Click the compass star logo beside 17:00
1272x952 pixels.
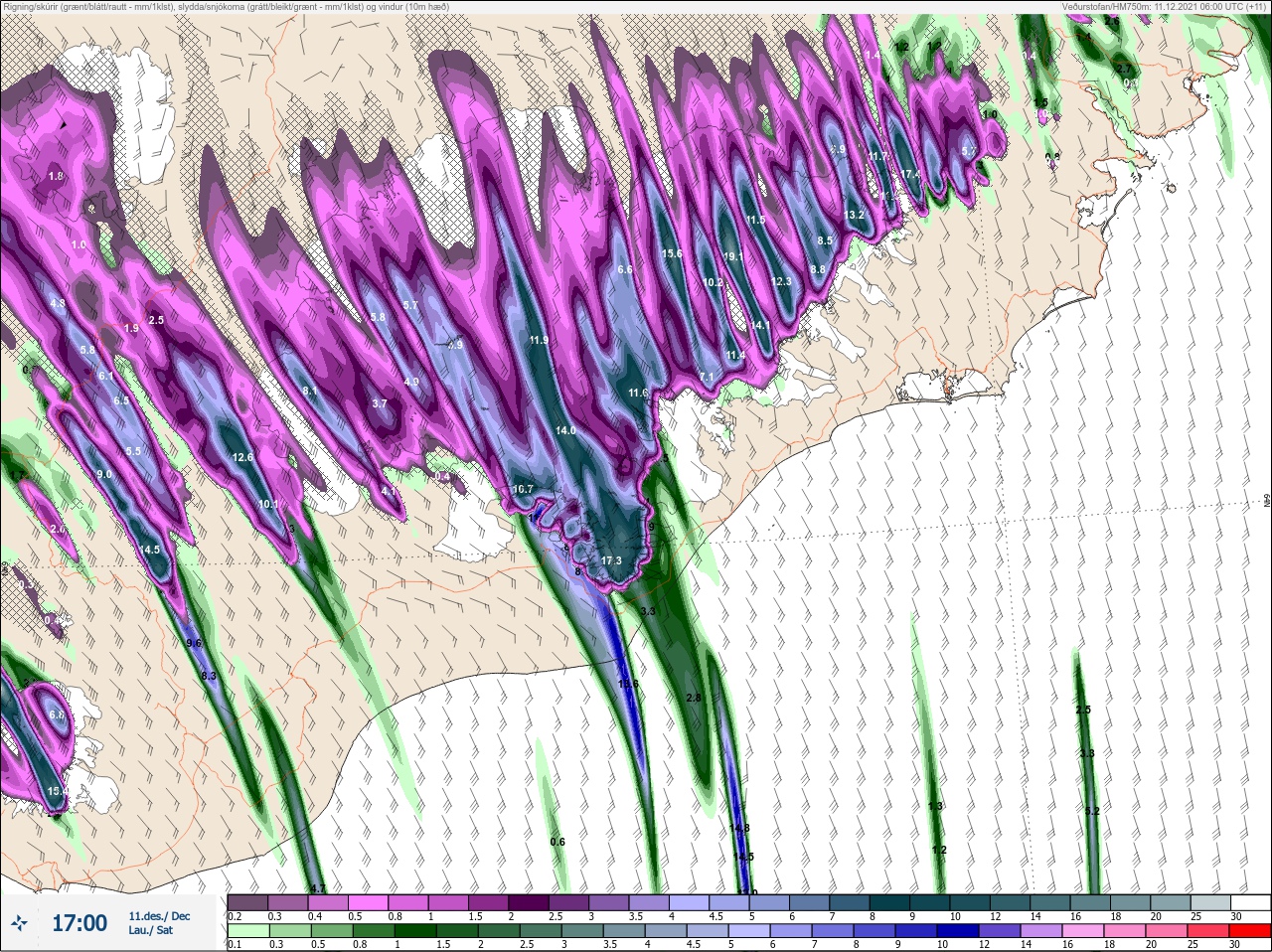pos(20,924)
